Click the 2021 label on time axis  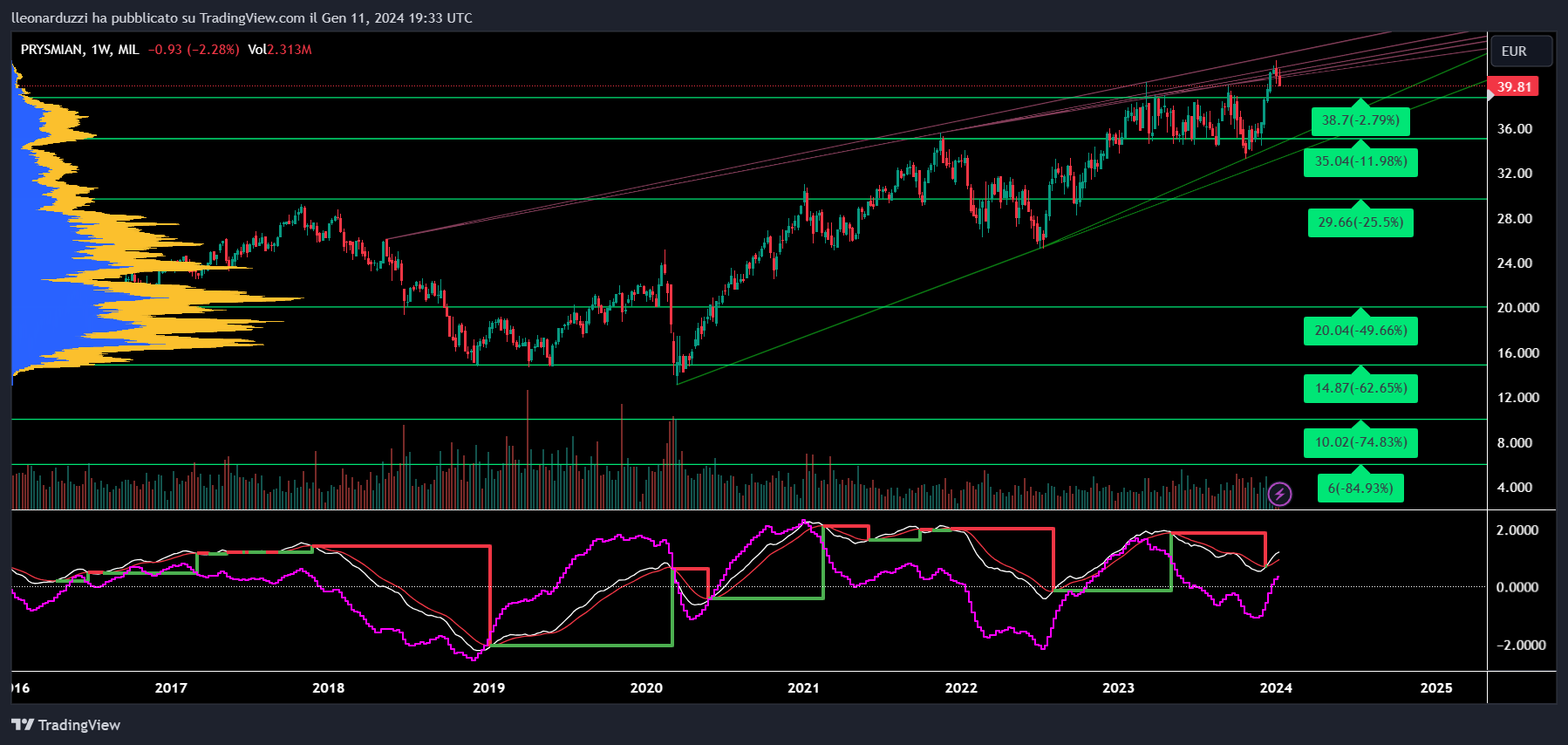[803, 687]
